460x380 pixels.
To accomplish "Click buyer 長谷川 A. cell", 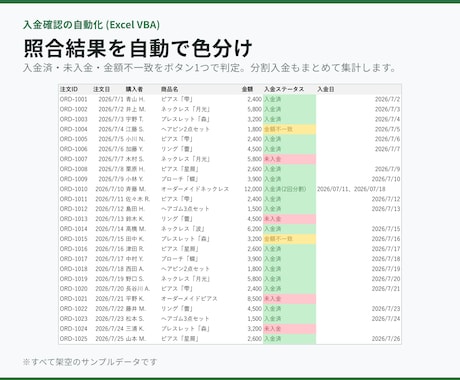I will pyautogui.click(x=138, y=289).
